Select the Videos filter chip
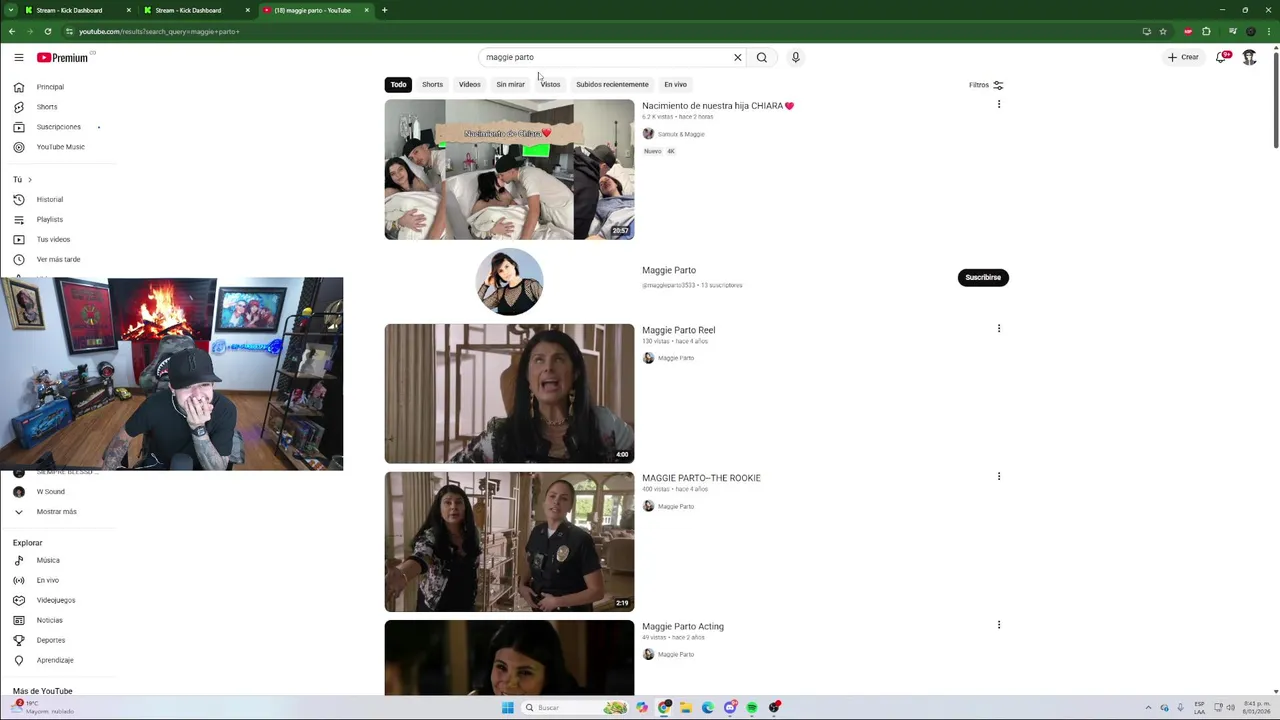The height and width of the screenshot is (720, 1280). pyautogui.click(x=470, y=84)
